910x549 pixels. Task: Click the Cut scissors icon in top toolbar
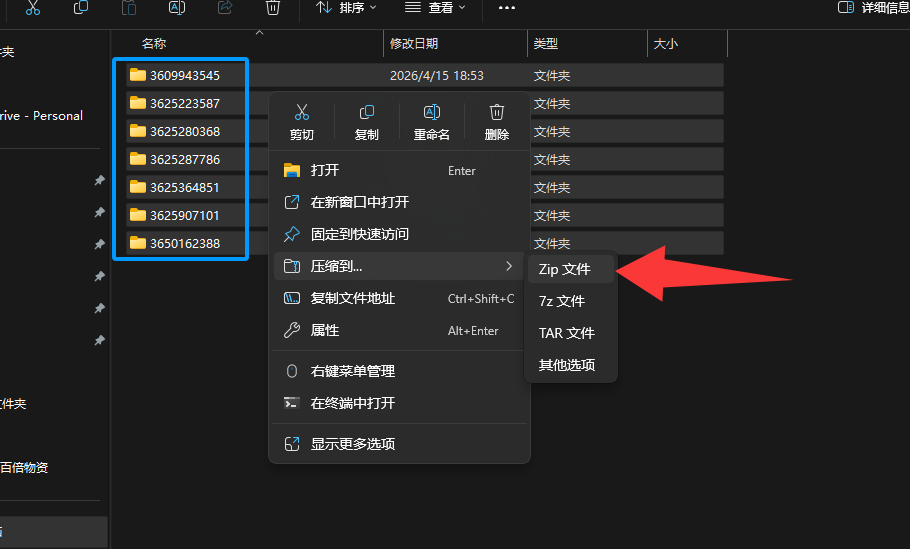pos(33,8)
